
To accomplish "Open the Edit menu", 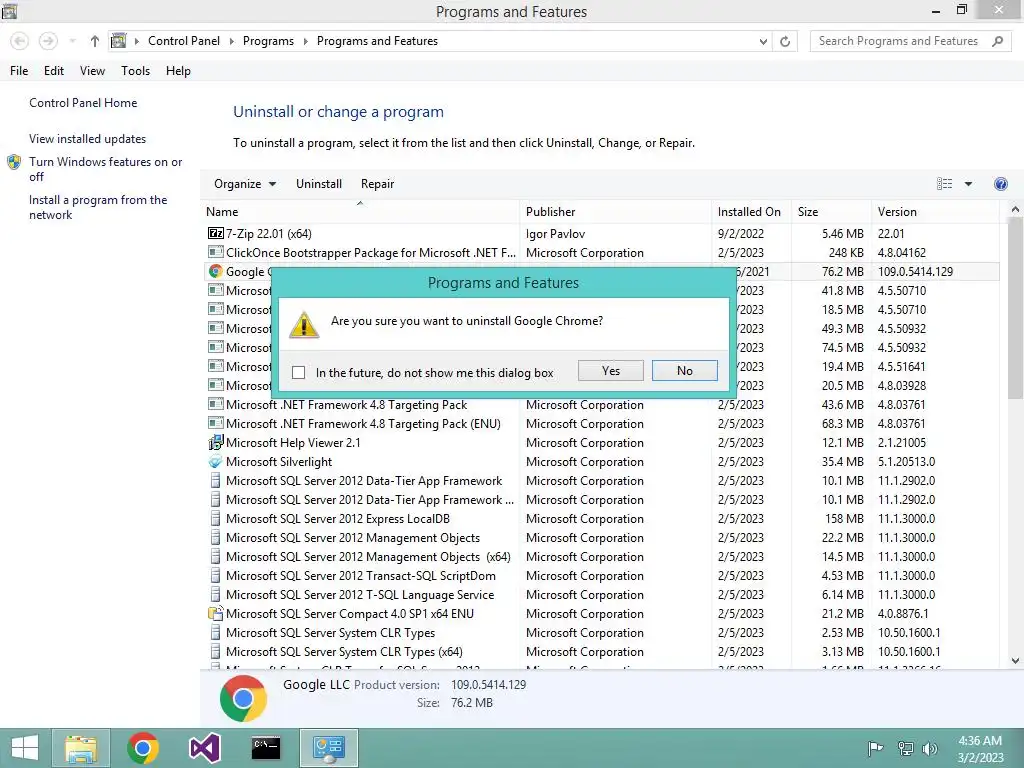I will tap(54, 71).
